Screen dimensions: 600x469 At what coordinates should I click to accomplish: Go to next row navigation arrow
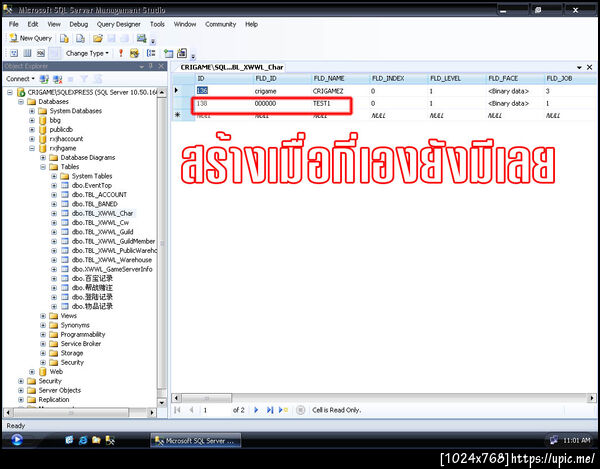(x=256, y=410)
